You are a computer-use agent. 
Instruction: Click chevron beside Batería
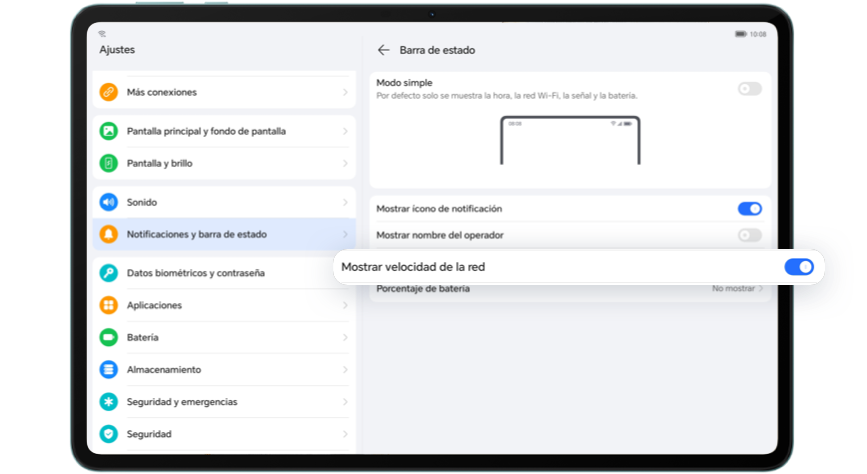(x=345, y=337)
